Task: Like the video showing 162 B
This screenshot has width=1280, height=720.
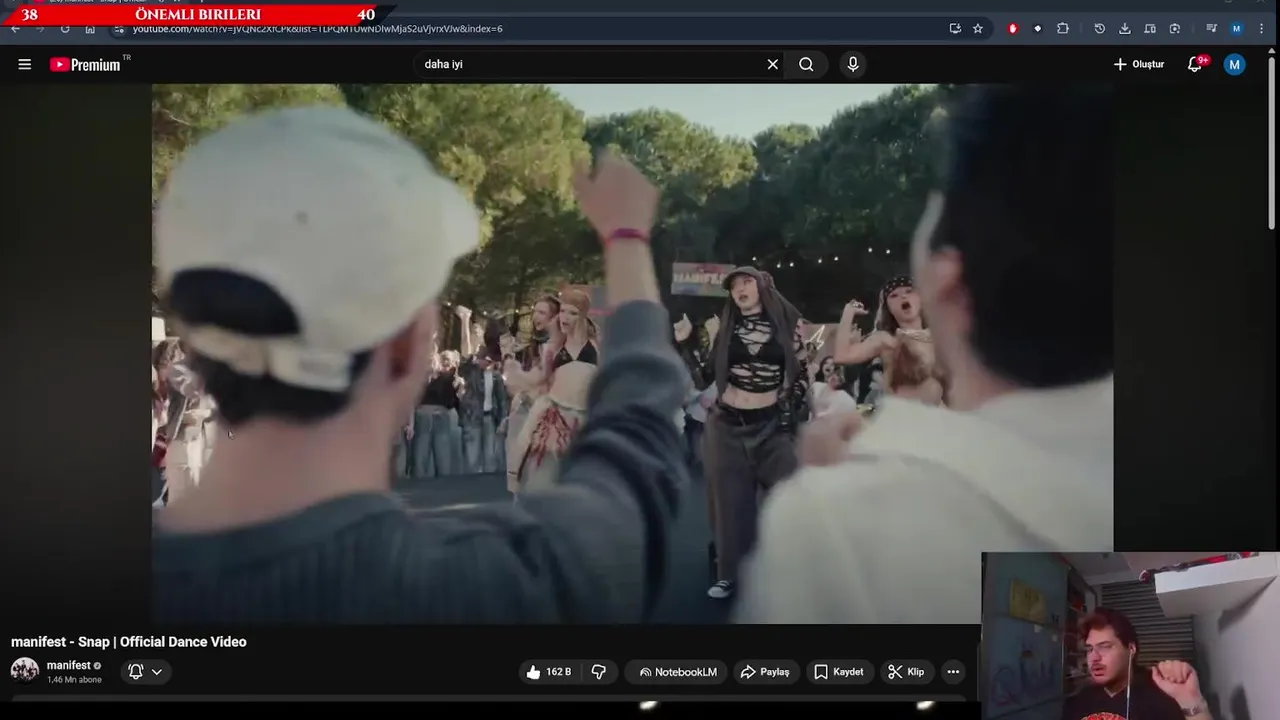Action: pyautogui.click(x=548, y=672)
